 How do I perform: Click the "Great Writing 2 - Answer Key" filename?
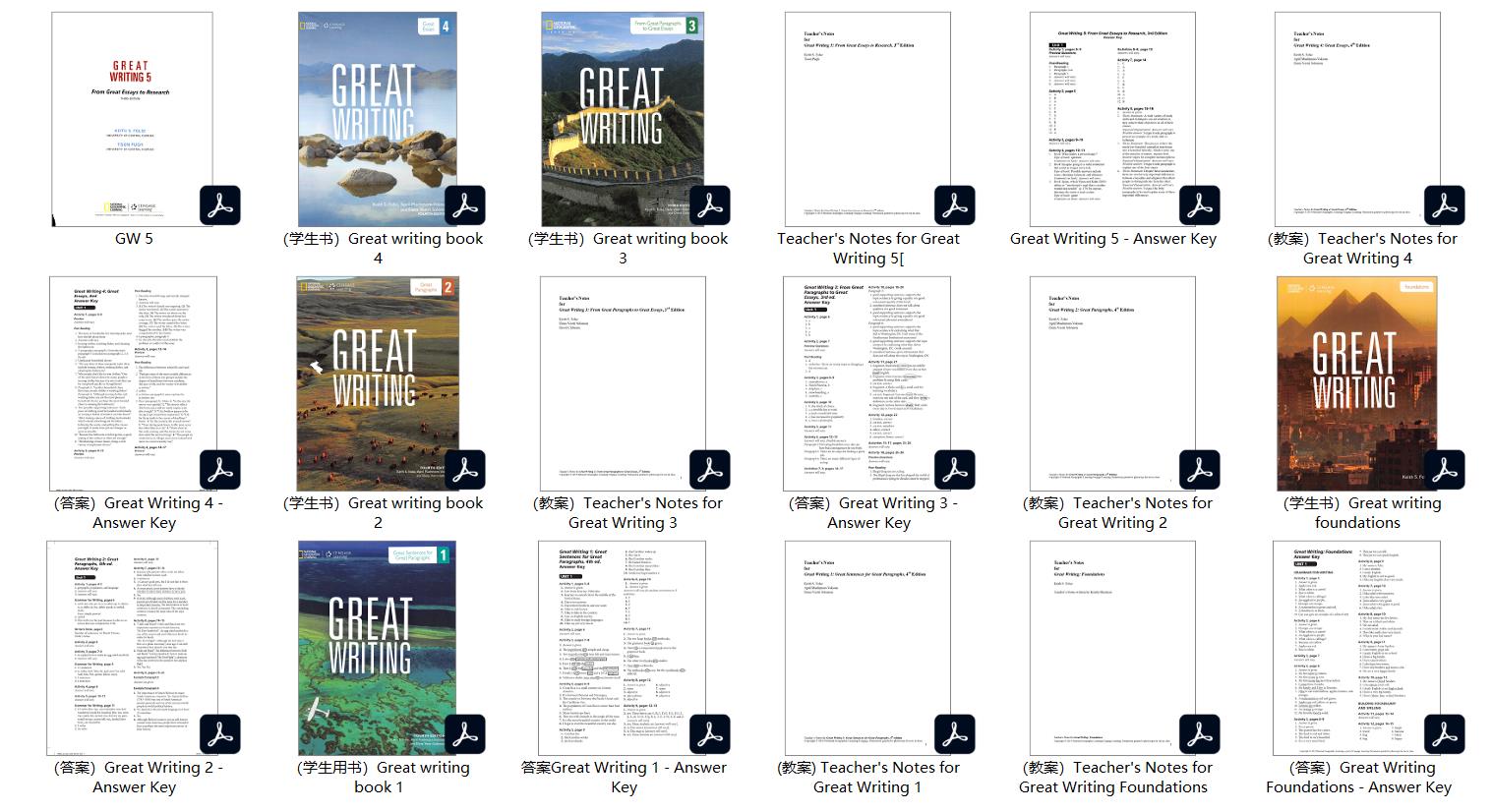coord(135,777)
